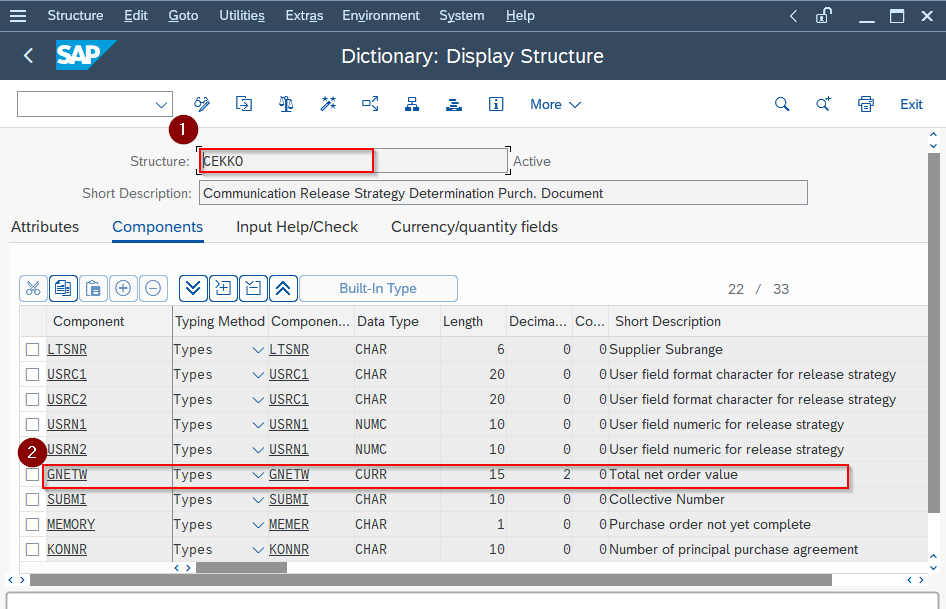This screenshot has height=609, width=946.
Task: Click the Cut scissors icon
Action: click(33, 289)
